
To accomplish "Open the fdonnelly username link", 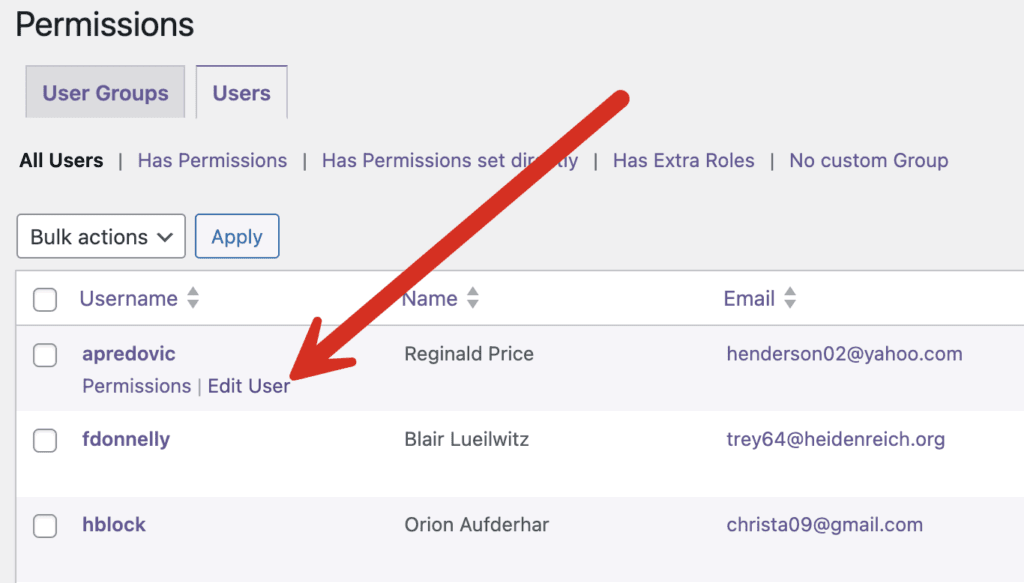I will pos(126,439).
